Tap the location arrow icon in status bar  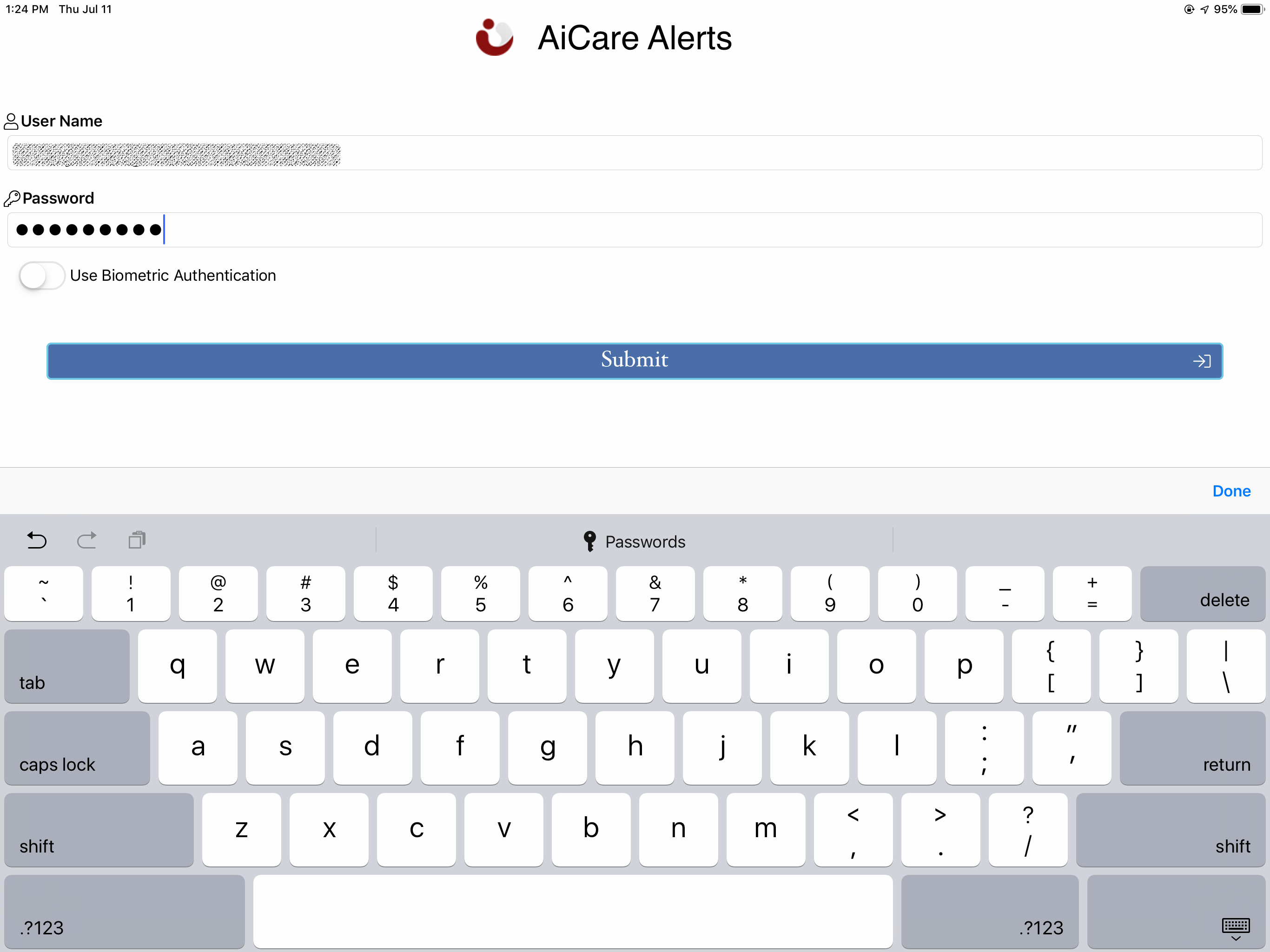[1204, 9]
